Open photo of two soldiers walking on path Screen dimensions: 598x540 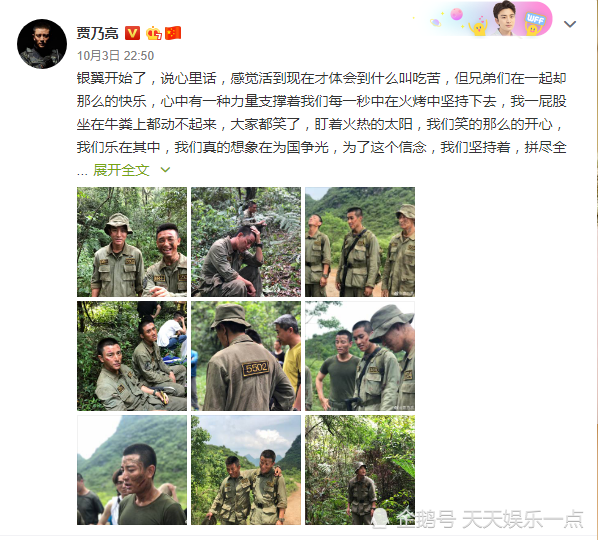246,470
